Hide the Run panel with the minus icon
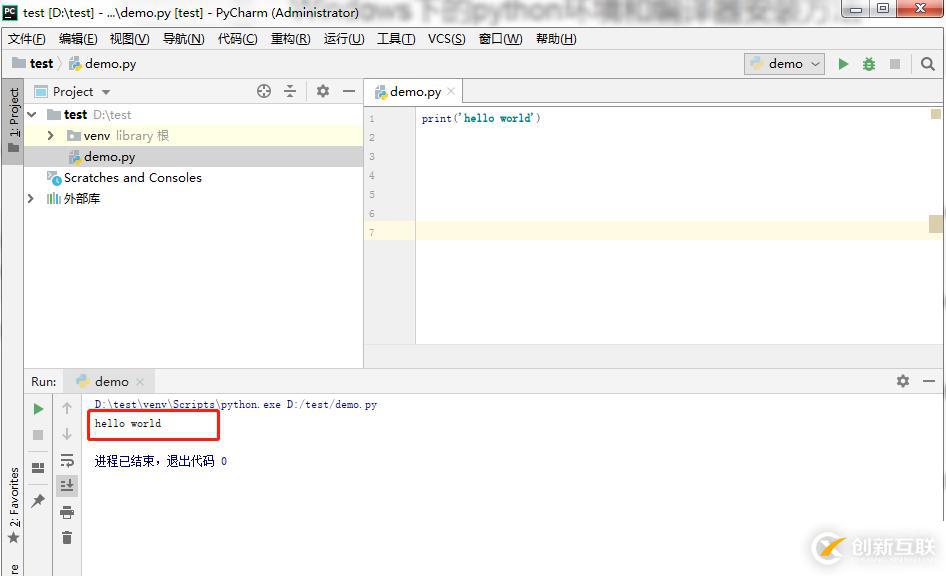 tap(929, 381)
